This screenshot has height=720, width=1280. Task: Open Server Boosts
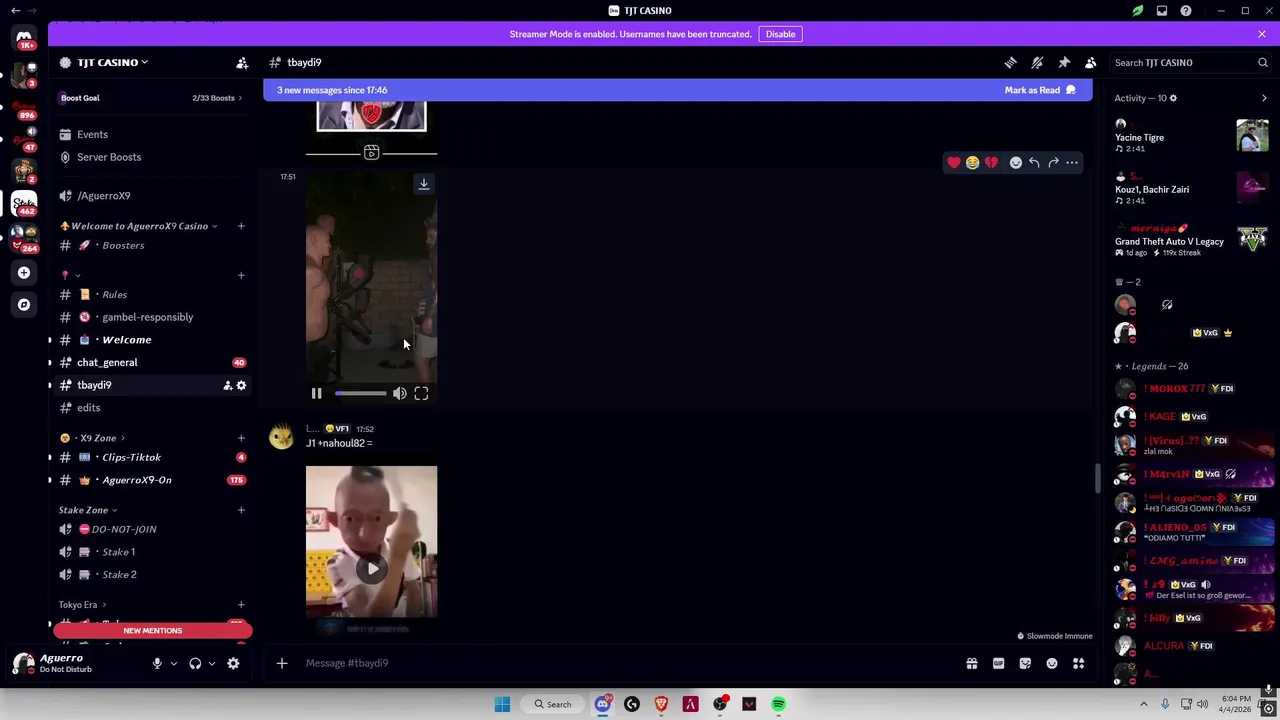pos(150,157)
